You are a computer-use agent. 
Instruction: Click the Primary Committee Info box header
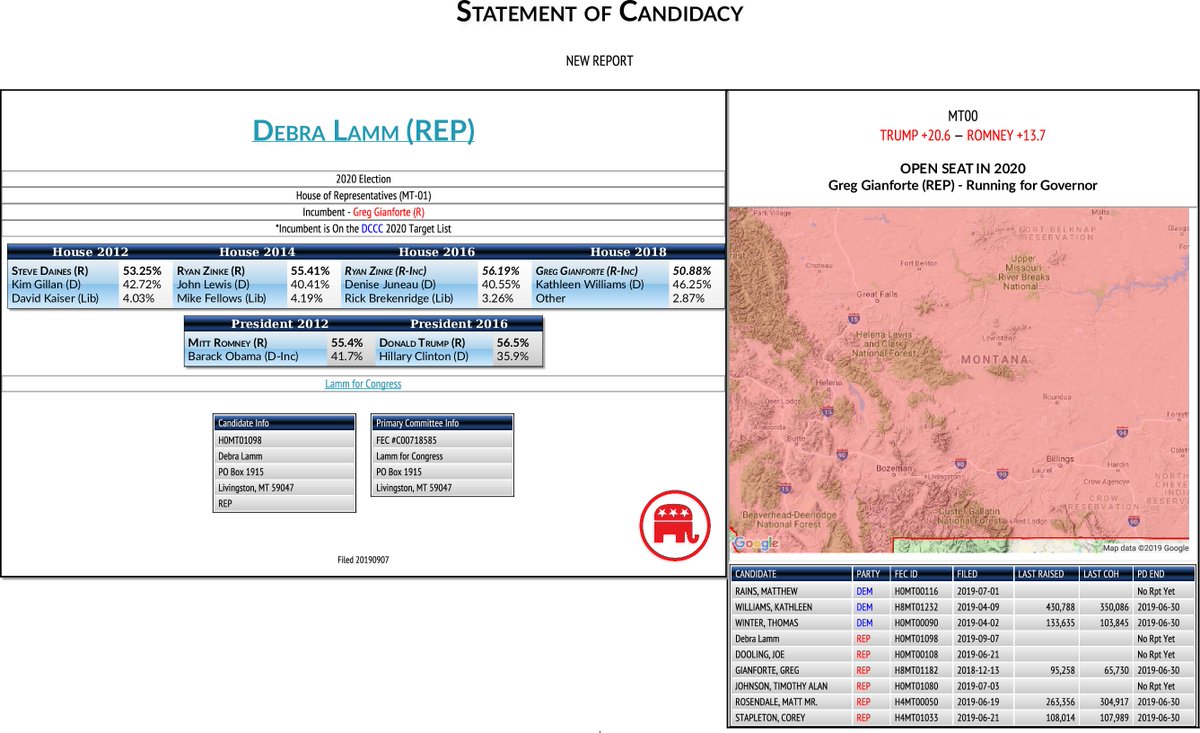442,423
